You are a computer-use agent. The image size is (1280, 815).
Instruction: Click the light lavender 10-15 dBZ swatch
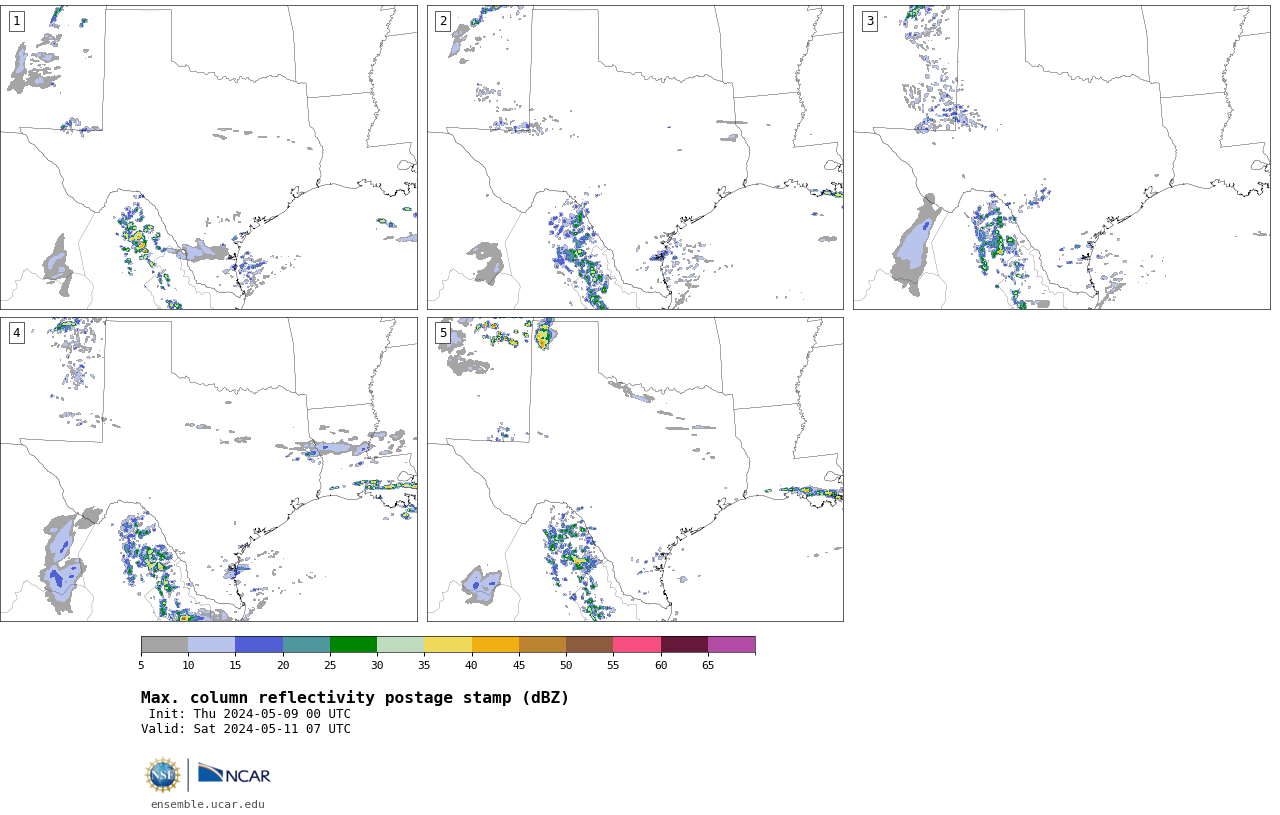point(211,644)
